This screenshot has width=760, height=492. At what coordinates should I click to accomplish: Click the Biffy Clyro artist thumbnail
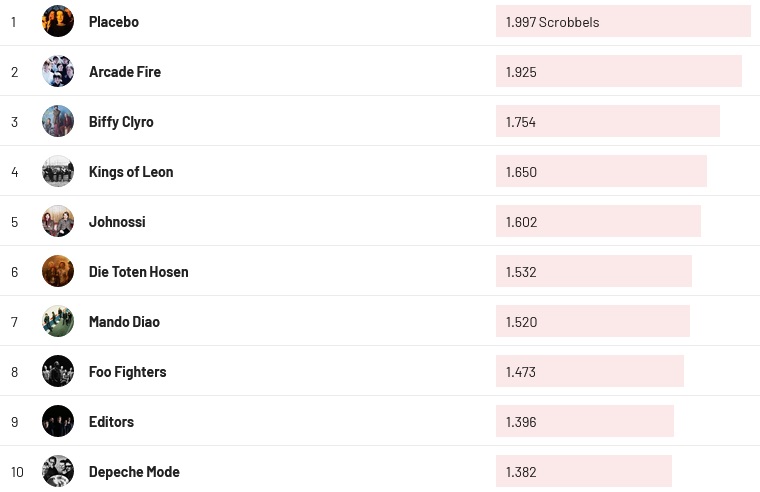tap(58, 121)
